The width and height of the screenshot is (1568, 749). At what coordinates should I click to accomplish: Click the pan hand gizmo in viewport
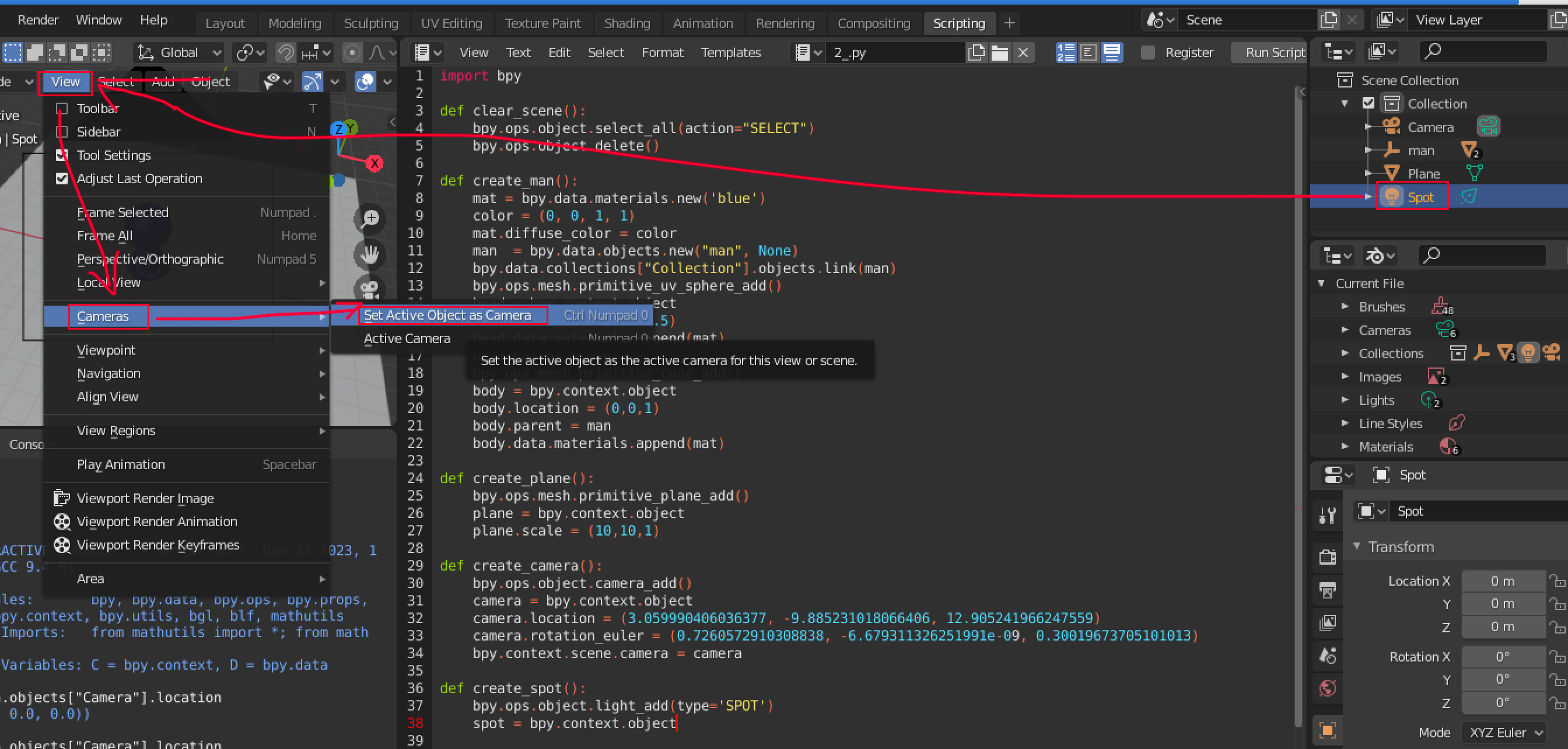[x=370, y=254]
